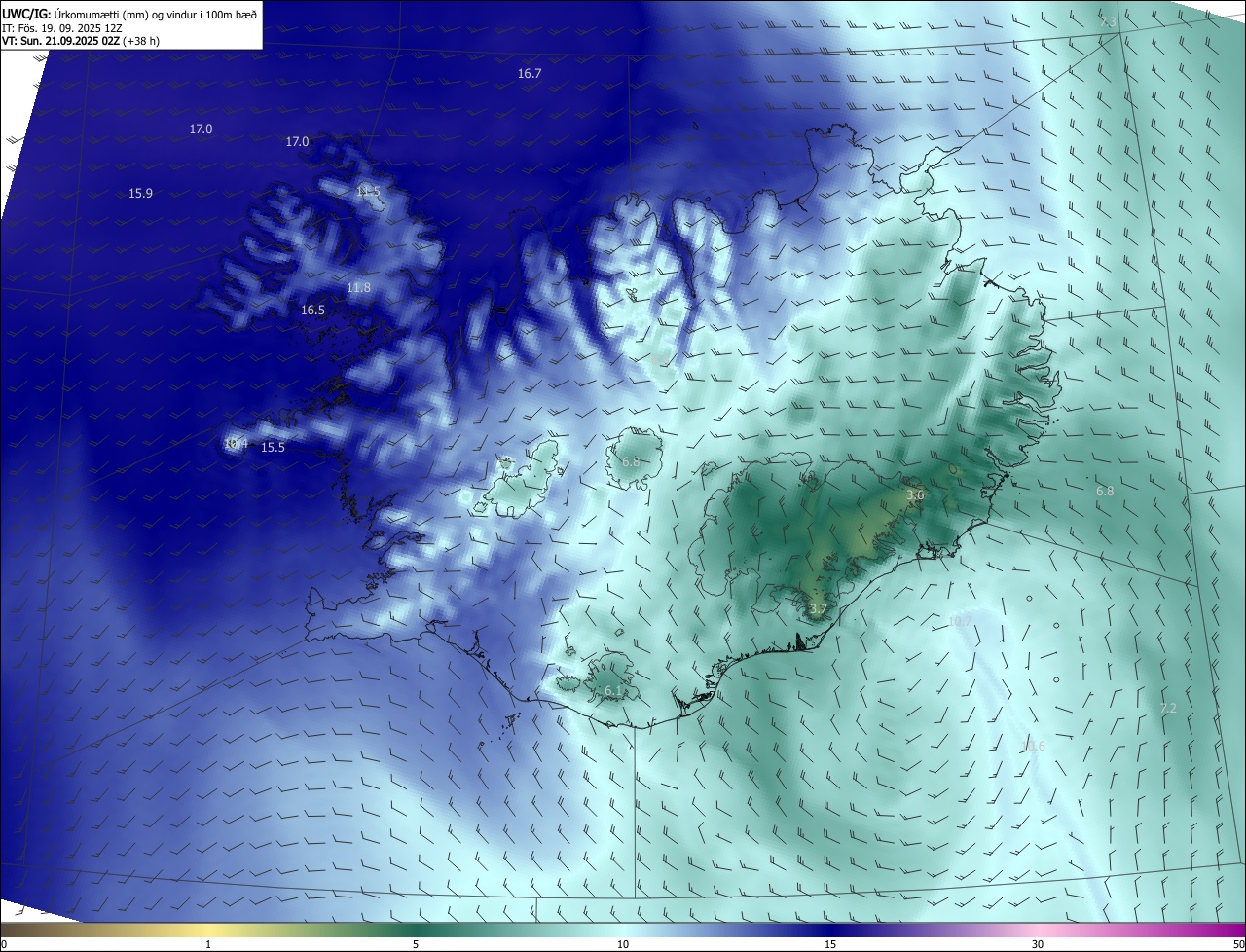Click the 11.5 value label on the peninsula

pyautogui.click(x=368, y=192)
